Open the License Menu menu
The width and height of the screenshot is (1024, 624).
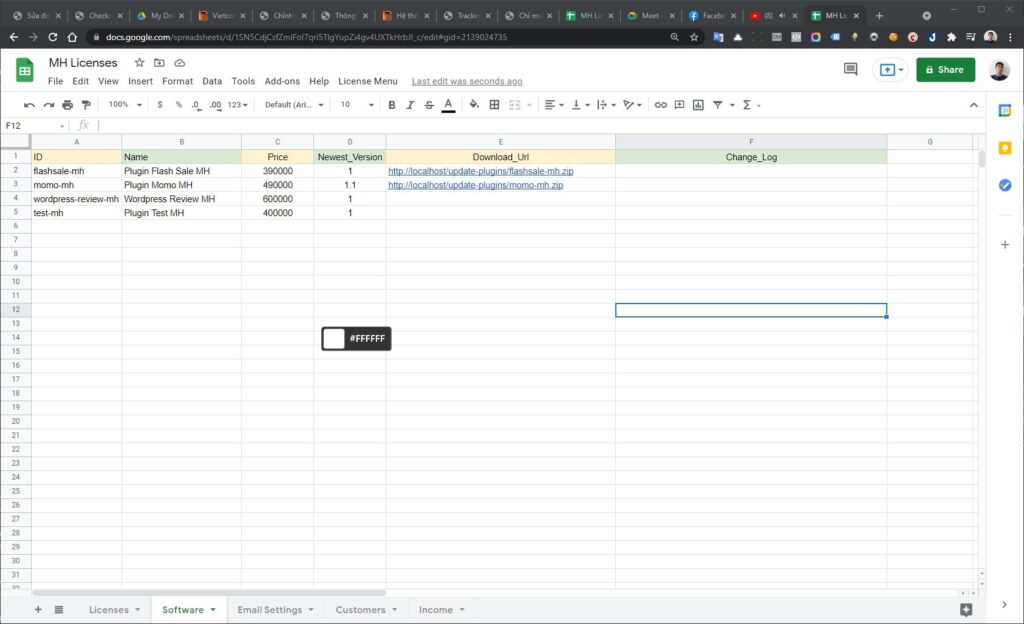(367, 81)
